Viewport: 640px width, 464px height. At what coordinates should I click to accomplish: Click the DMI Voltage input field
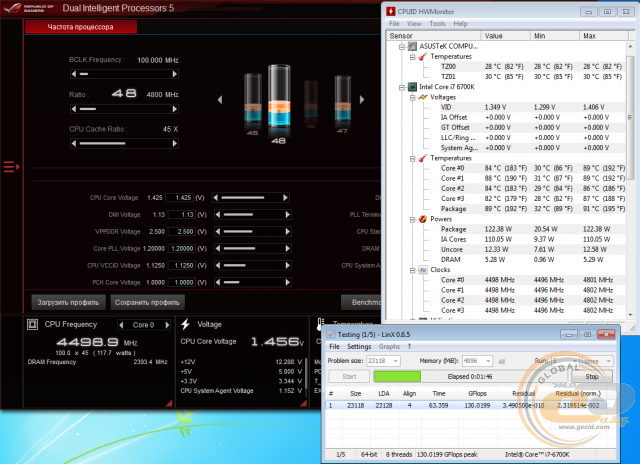point(182,215)
